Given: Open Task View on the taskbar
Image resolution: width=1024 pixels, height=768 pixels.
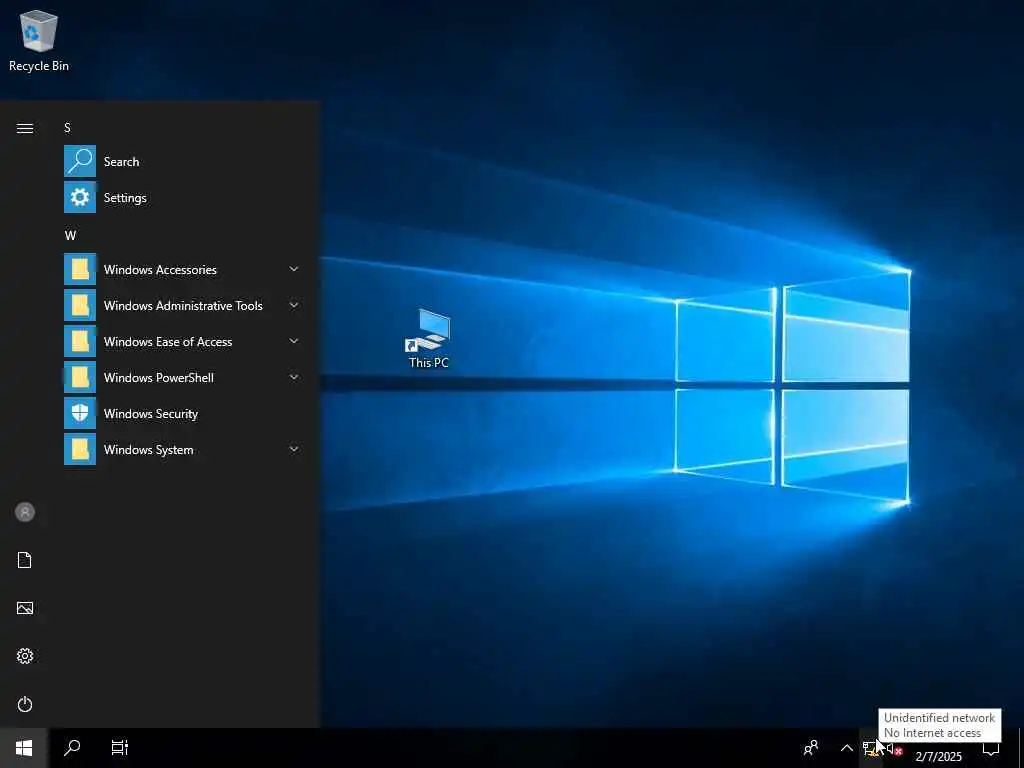Looking at the screenshot, I should [120, 748].
